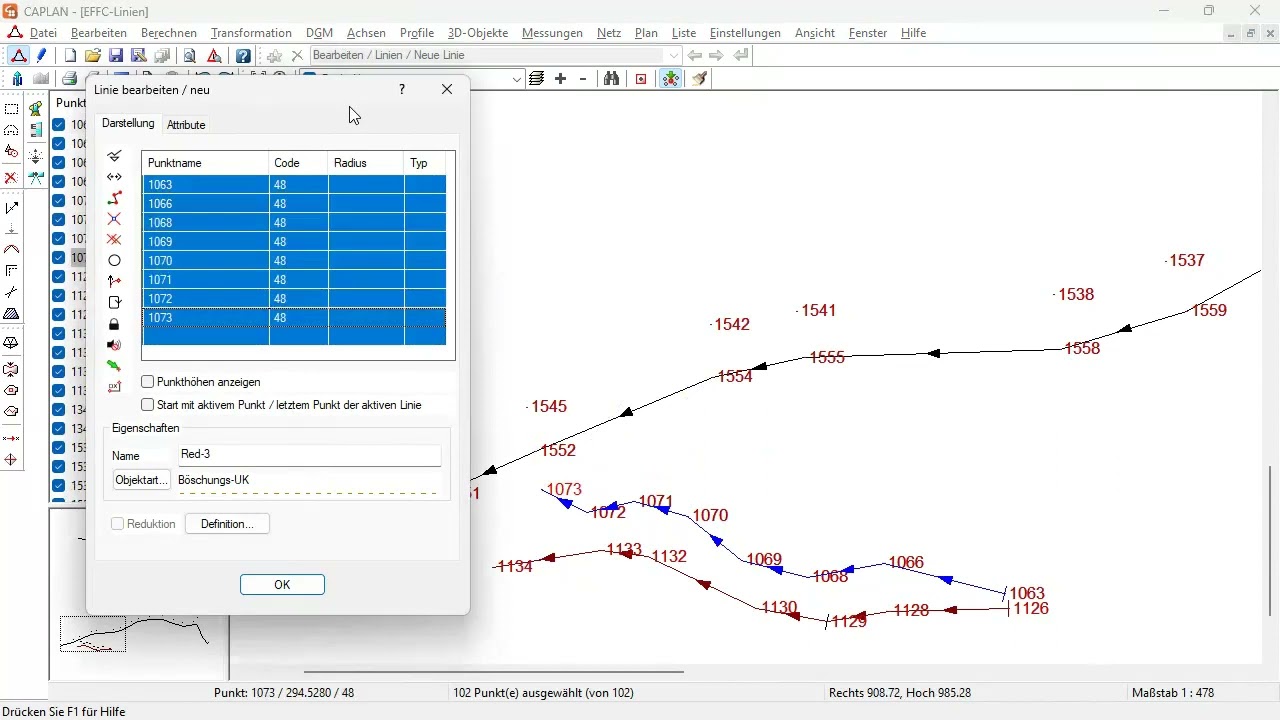Select rectangle selection tool in left toolbar
Image resolution: width=1280 pixels, height=720 pixels.
click(11, 109)
